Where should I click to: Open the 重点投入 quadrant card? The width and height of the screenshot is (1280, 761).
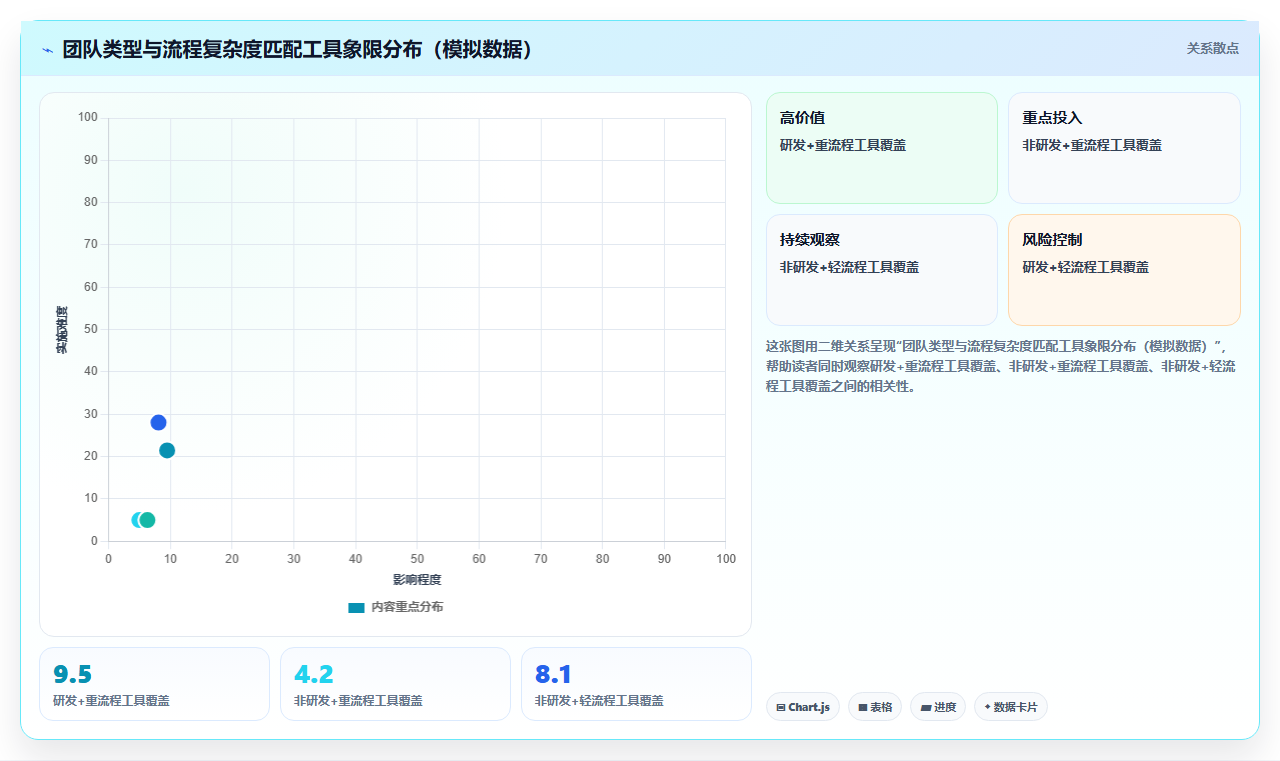(1124, 148)
